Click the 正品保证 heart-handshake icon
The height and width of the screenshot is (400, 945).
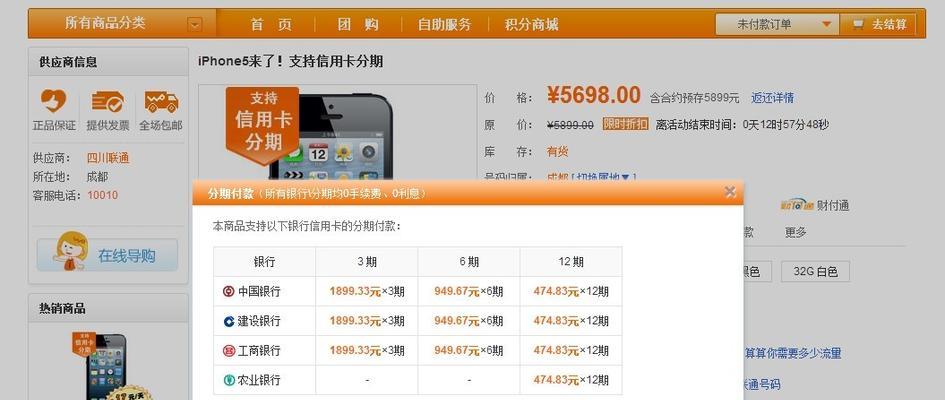click(54, 101)
